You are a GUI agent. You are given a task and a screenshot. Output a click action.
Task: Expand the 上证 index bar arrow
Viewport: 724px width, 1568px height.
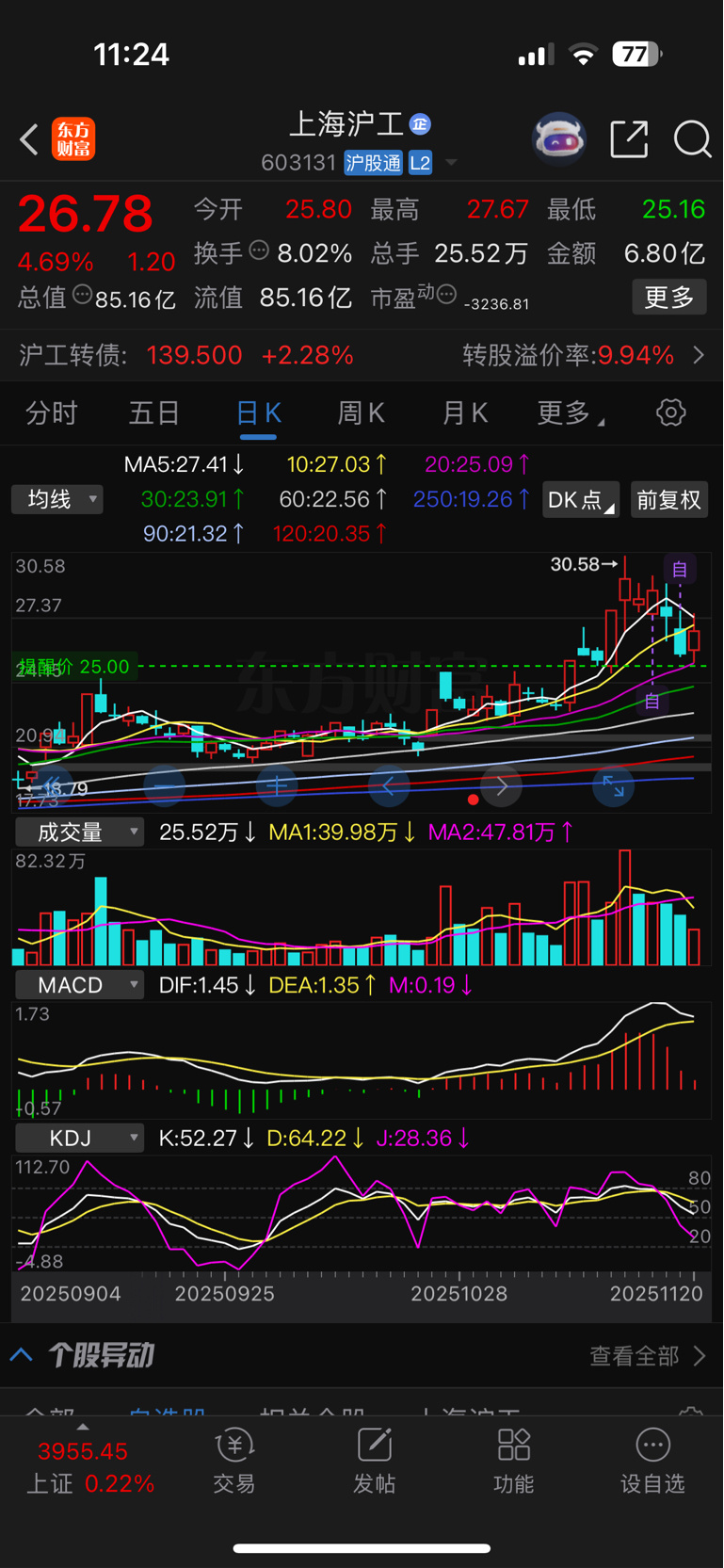point(83,1428)
